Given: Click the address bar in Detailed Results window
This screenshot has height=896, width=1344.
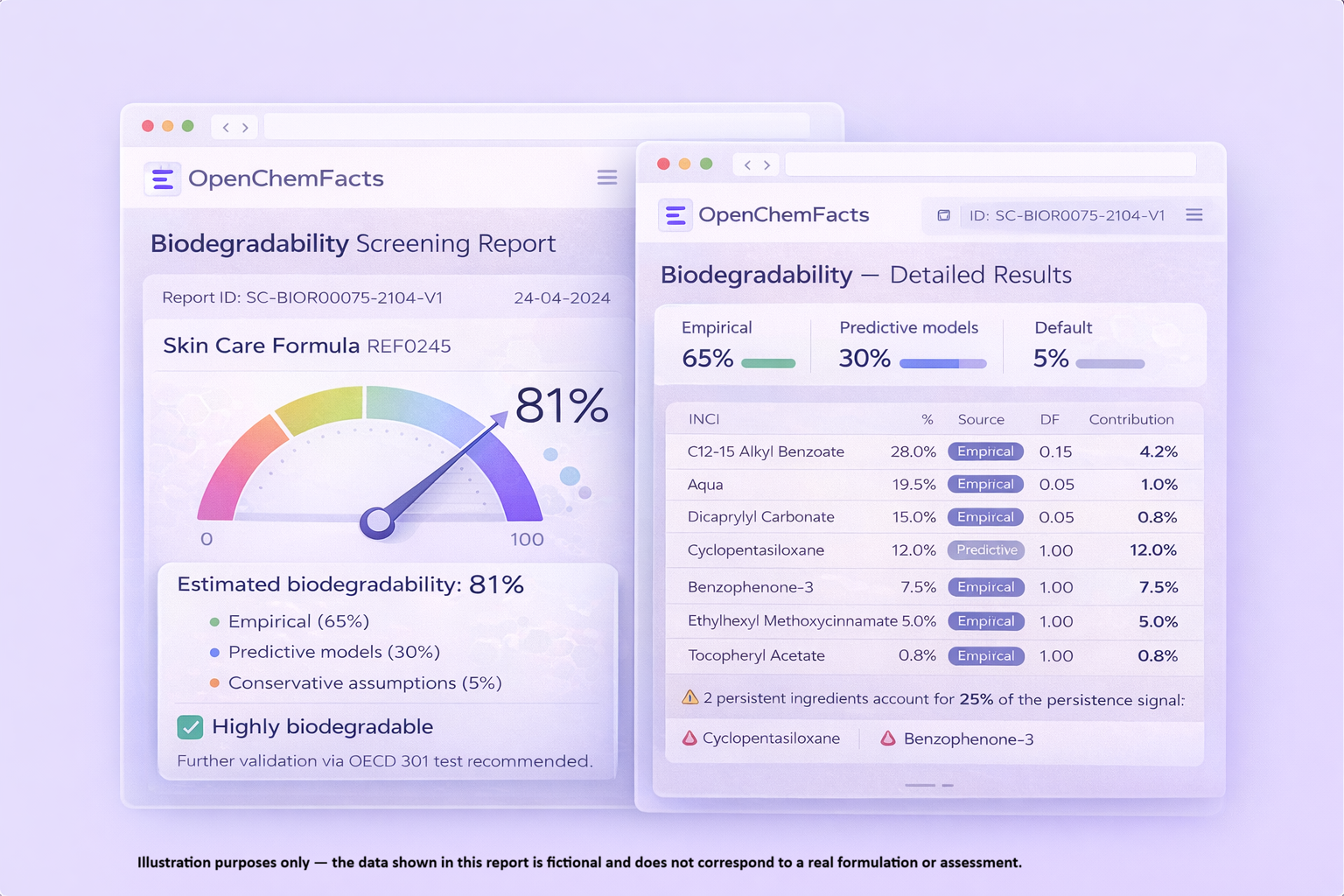Looking at the screenshot, I should [x=990, y=164].
